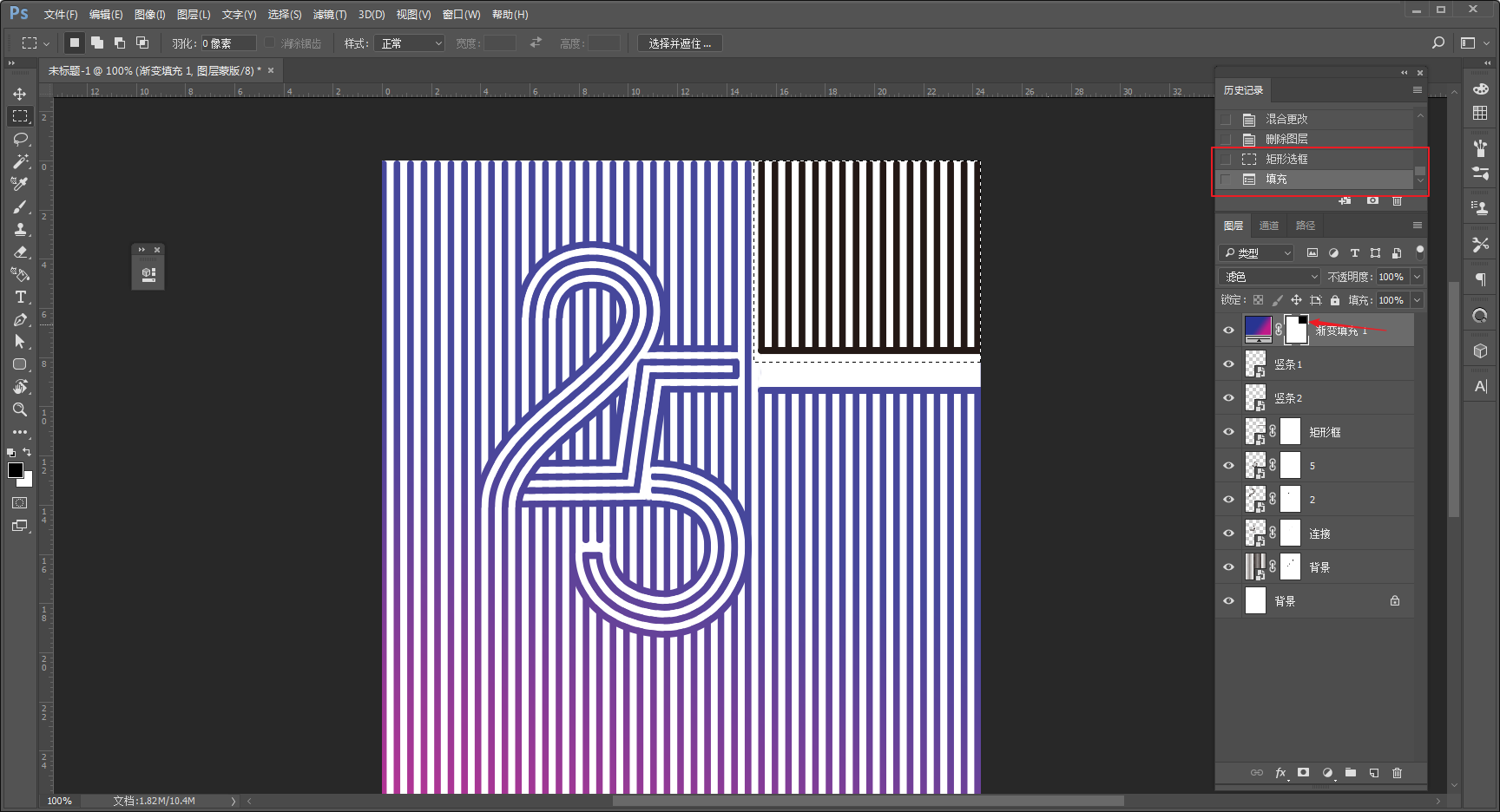Choose the Pen tool

(x=20, y=319)
